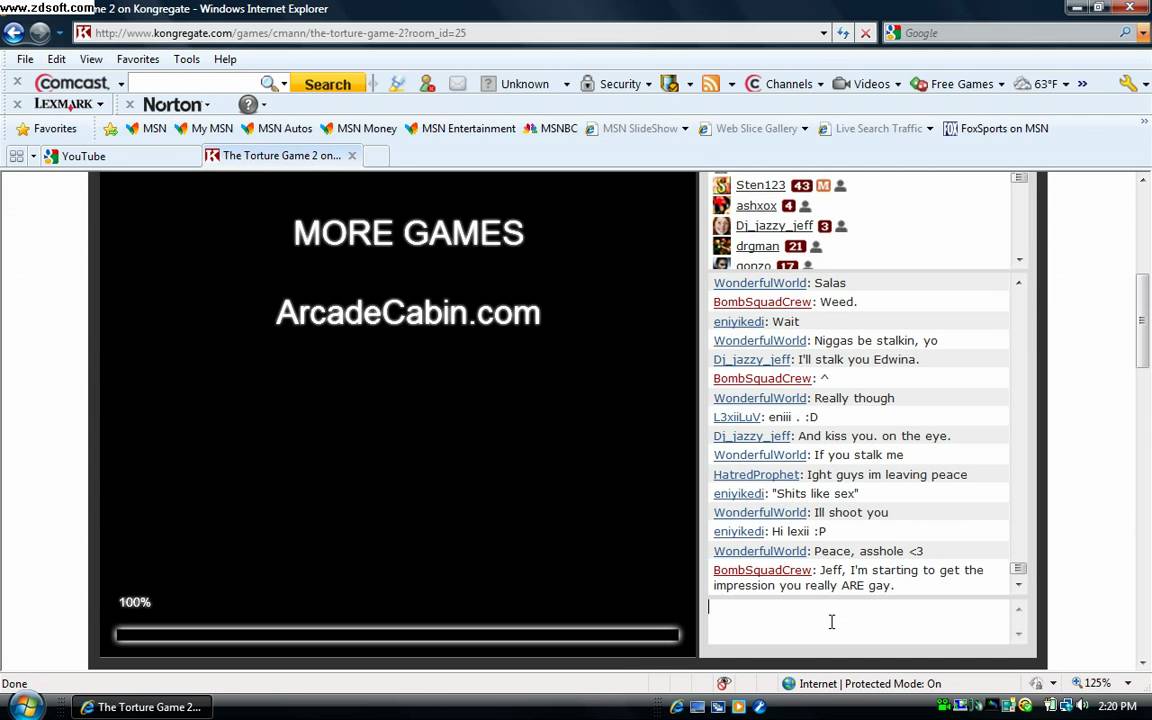This screenshot has height=720, width=1152.
Task: Open the MSNBC favorite link
Action: [550, 129]
